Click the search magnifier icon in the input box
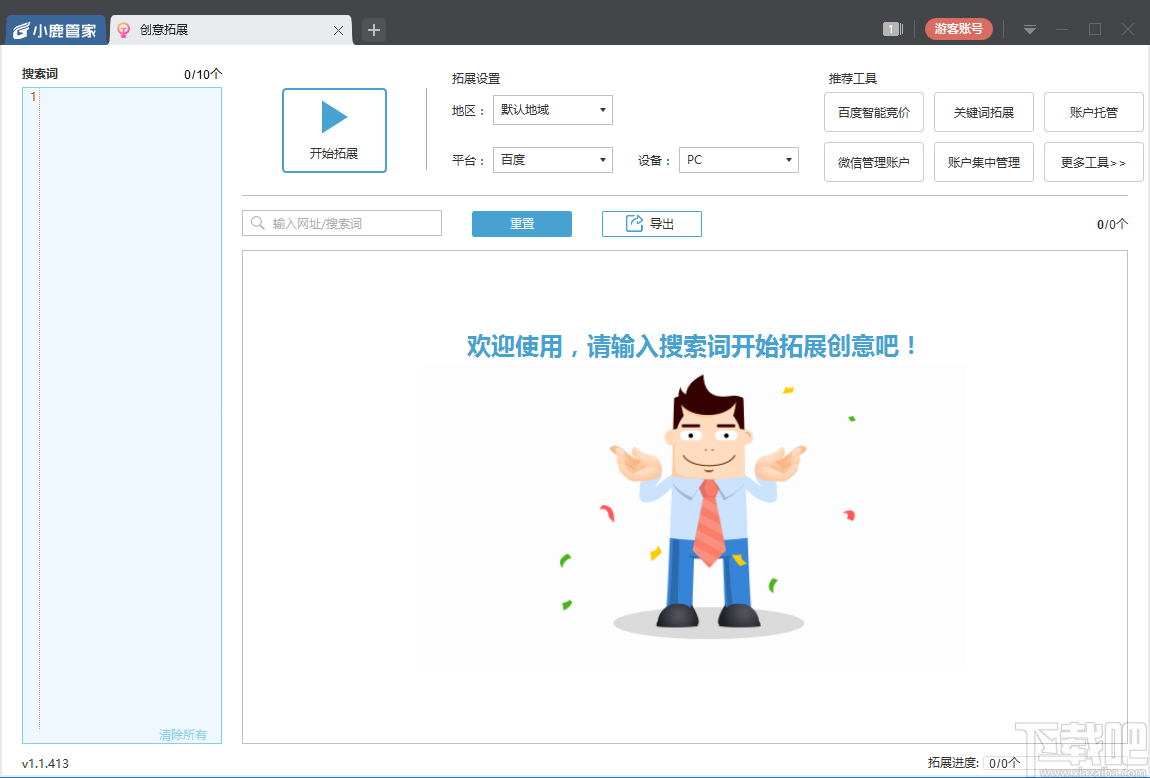Image resolution: width=1150 pixels, height=778 pixels. coord(255,223)
